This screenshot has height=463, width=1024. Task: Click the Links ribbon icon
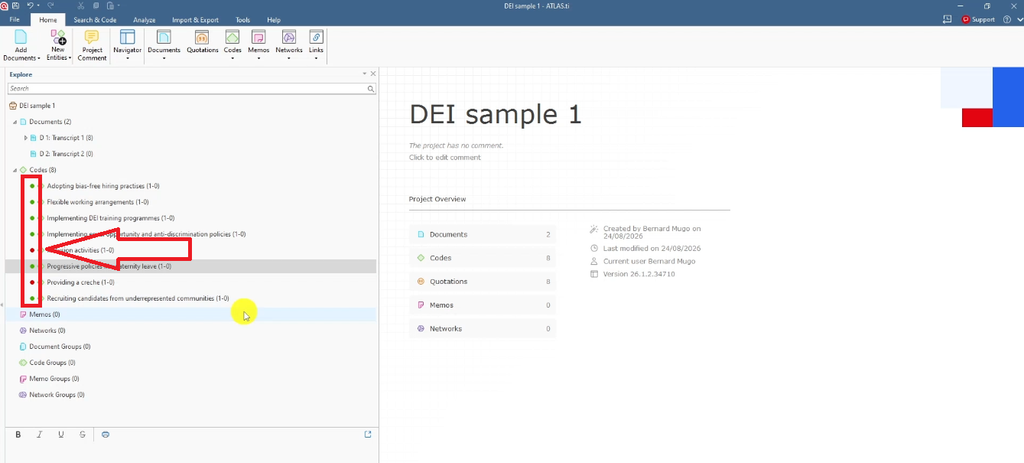[316, 38]
